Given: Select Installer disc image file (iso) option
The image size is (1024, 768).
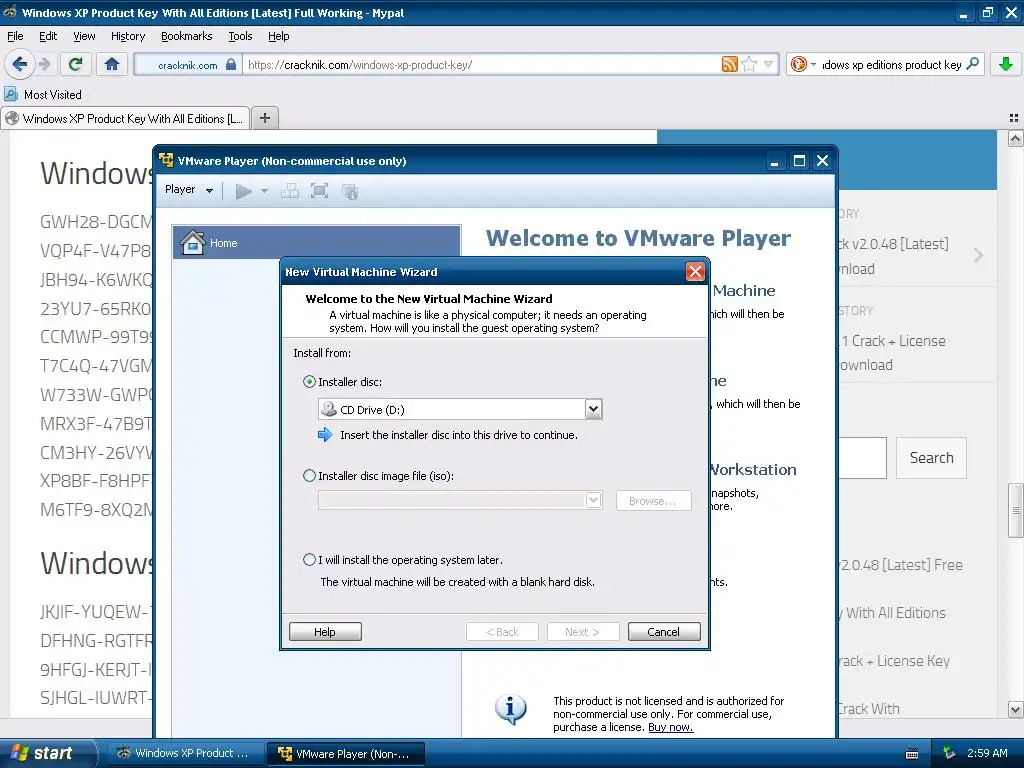Looking at the screenshot, I should [x=310, y=476].
